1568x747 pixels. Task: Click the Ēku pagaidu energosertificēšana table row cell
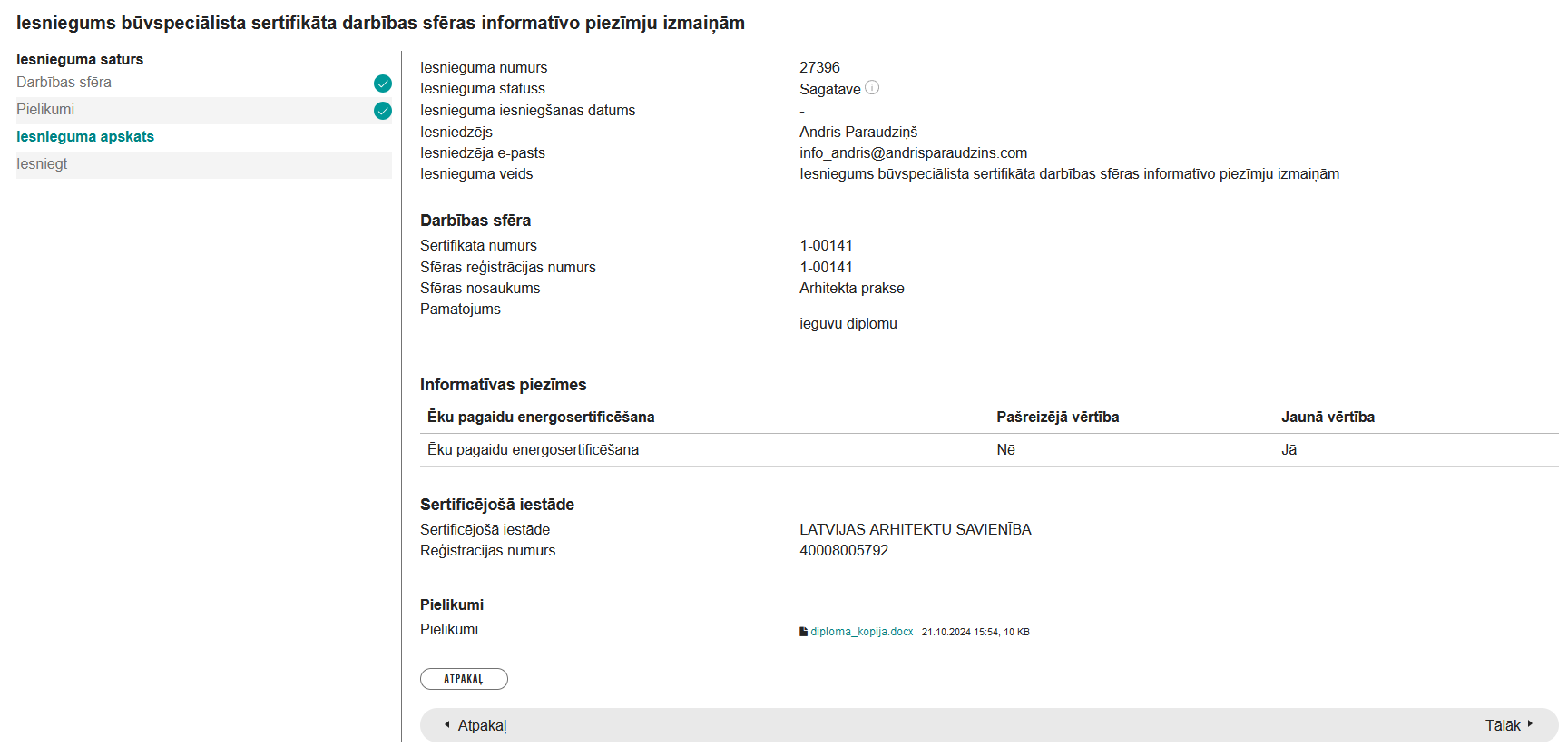coord(533,450)
